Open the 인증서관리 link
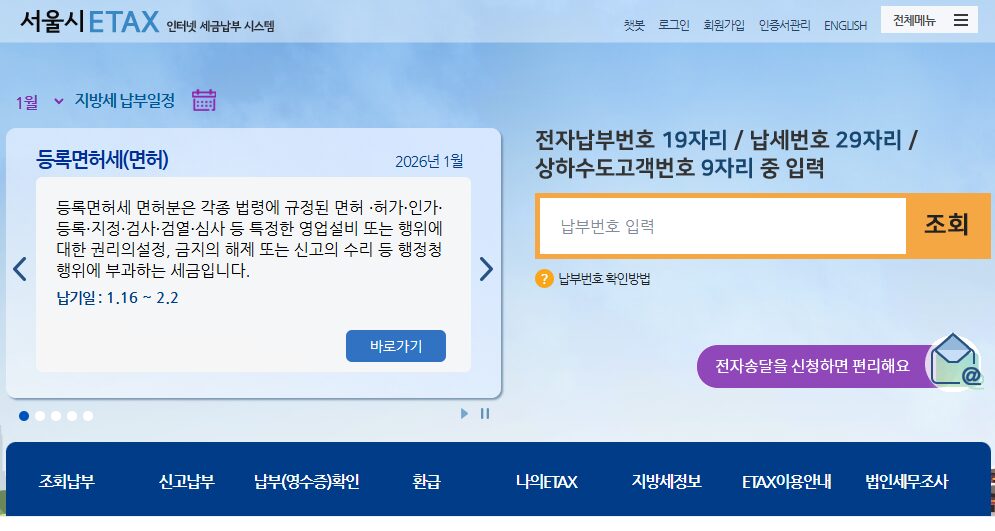 click(784, 25)
